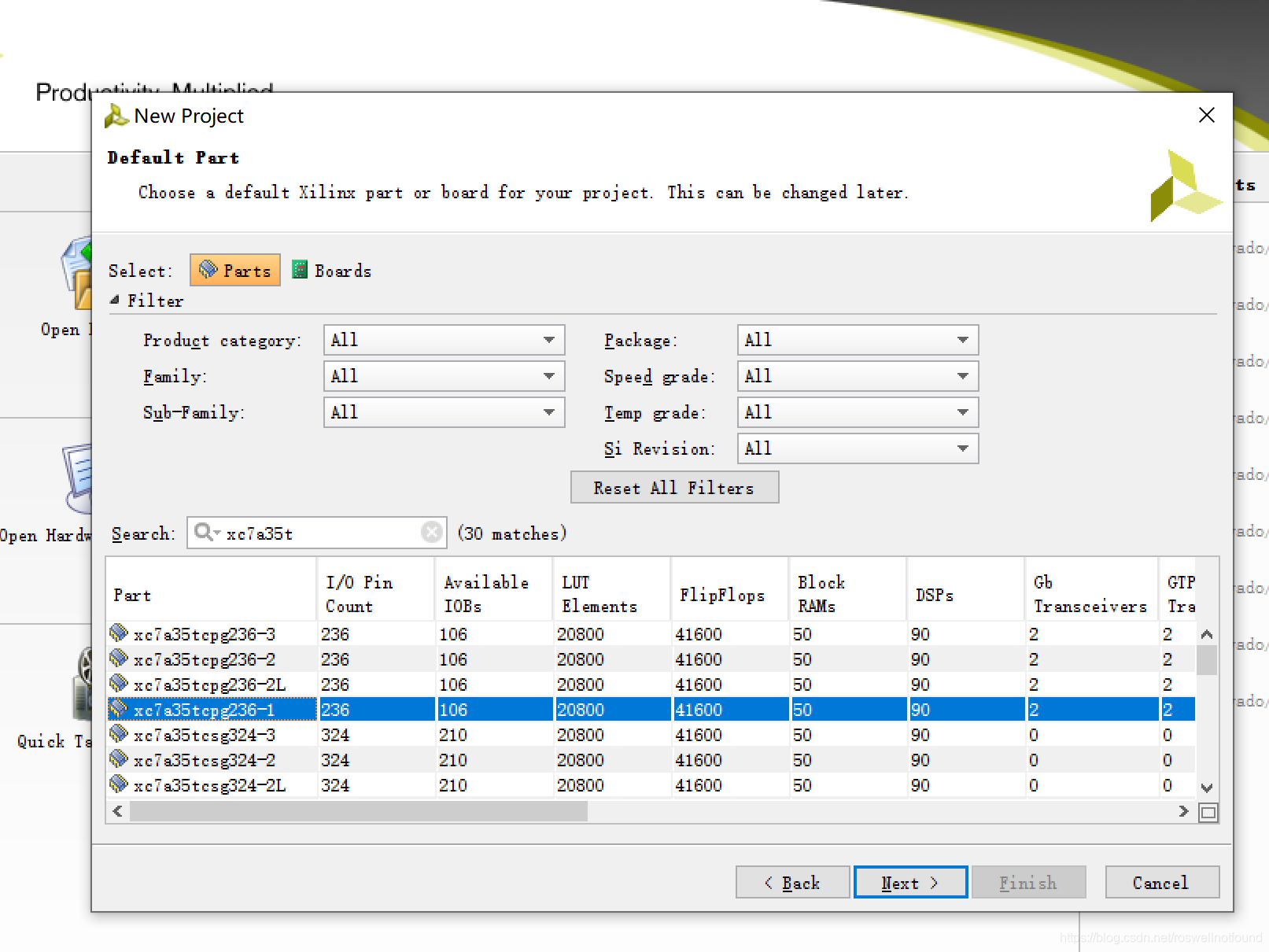Image resolution: width=1269 pixels, height=952 pixels.
Task: Click chip icon of xc7a35tcsg324-2L
Action: [119, 784]
